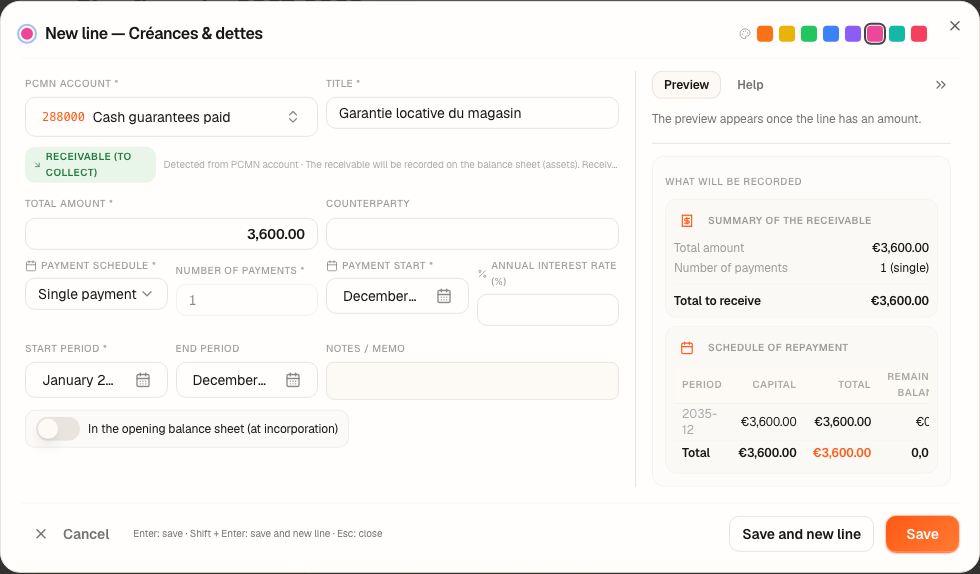Click the Number of payments field
Screen dimensions: 980x574
pyautogui.click(x=247, y=300)
